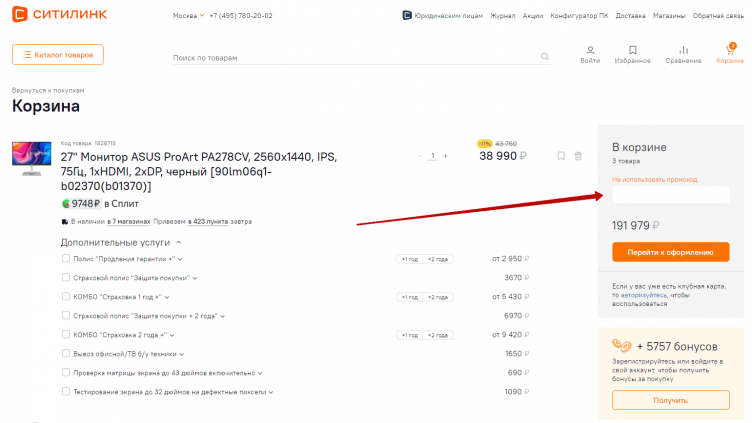Click phone number +7 (495) 780-20-02
The width and height of the screenshot is (752, 423).
pos(241,15)
